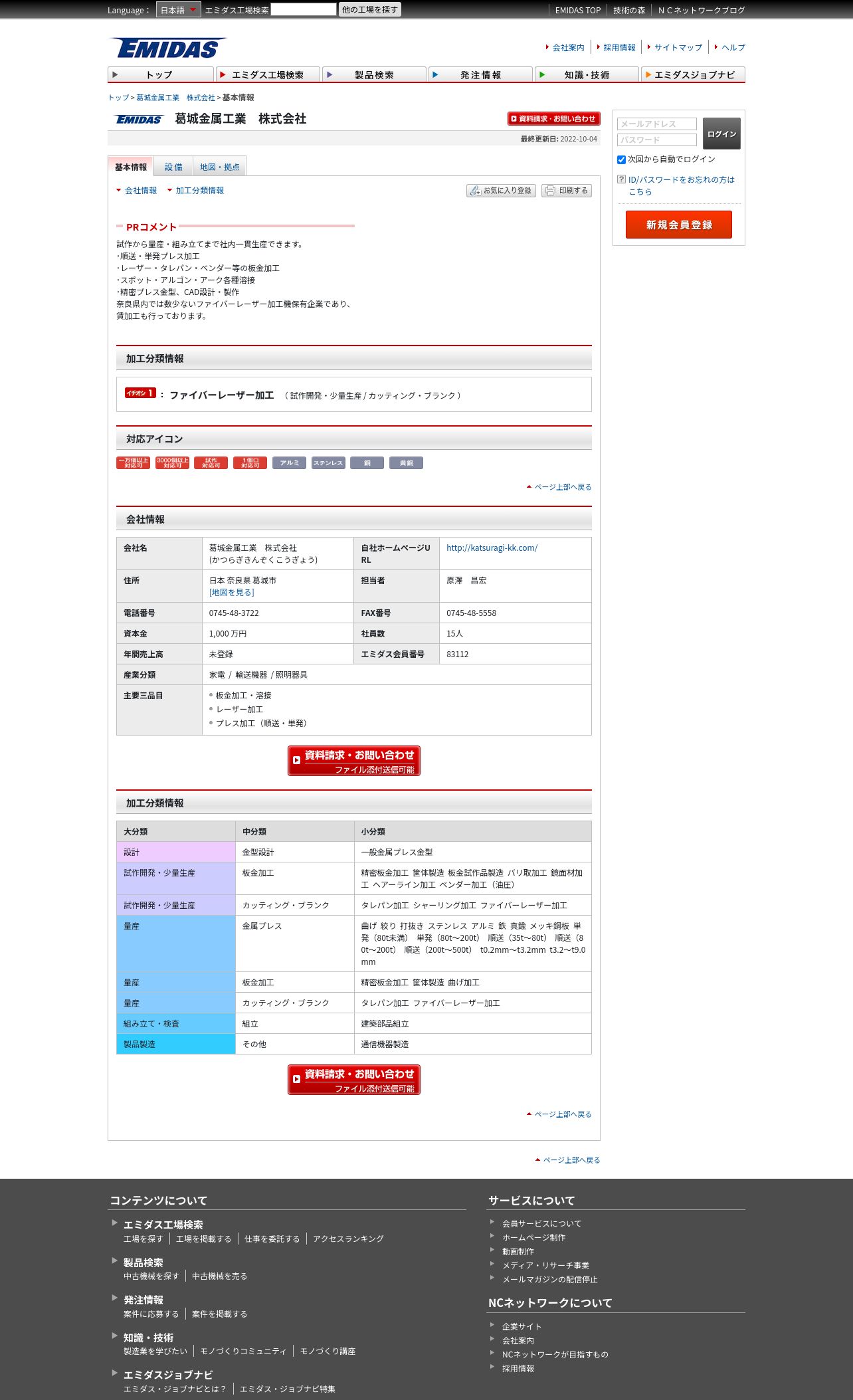Open the Language dropdown showing 日本語
The width and height of the screenshot is (853, 1400).
coord(178,10)
